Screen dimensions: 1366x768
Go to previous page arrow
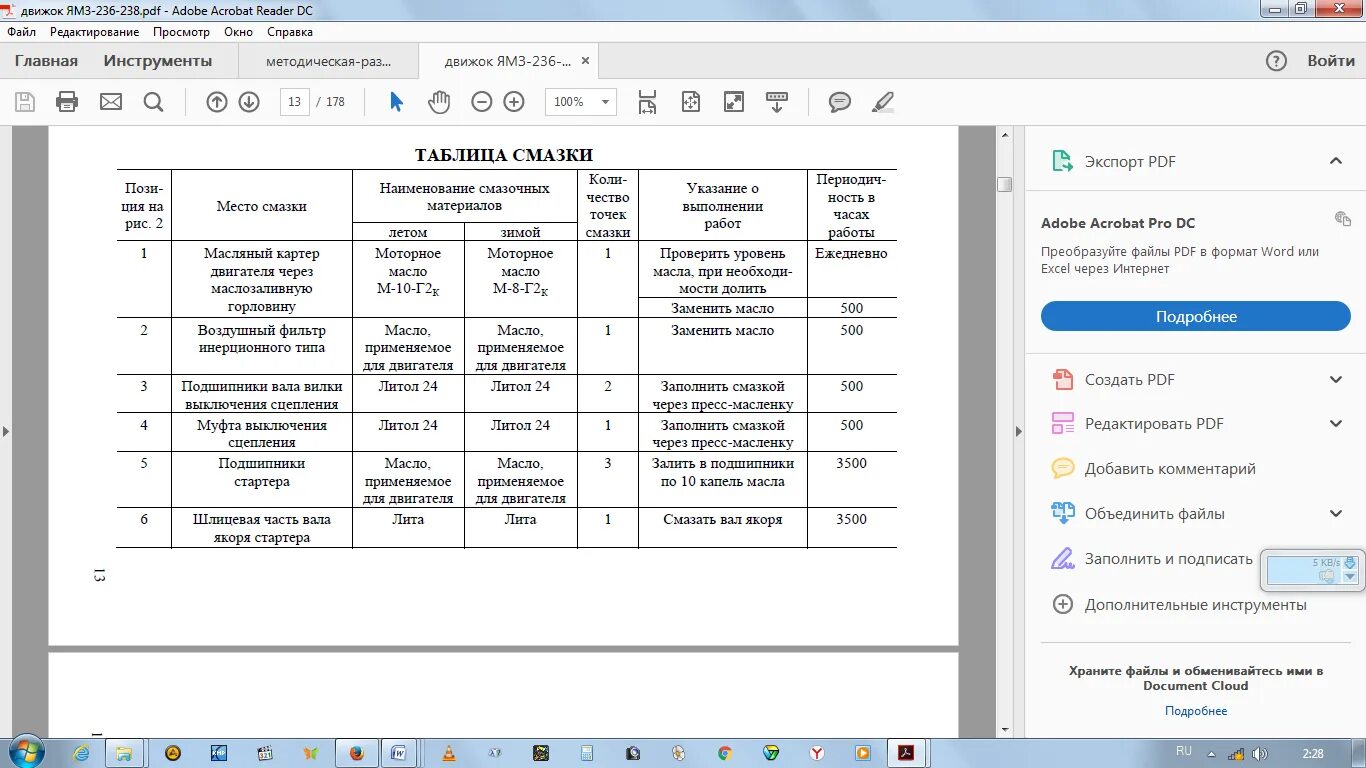(217, 102)
